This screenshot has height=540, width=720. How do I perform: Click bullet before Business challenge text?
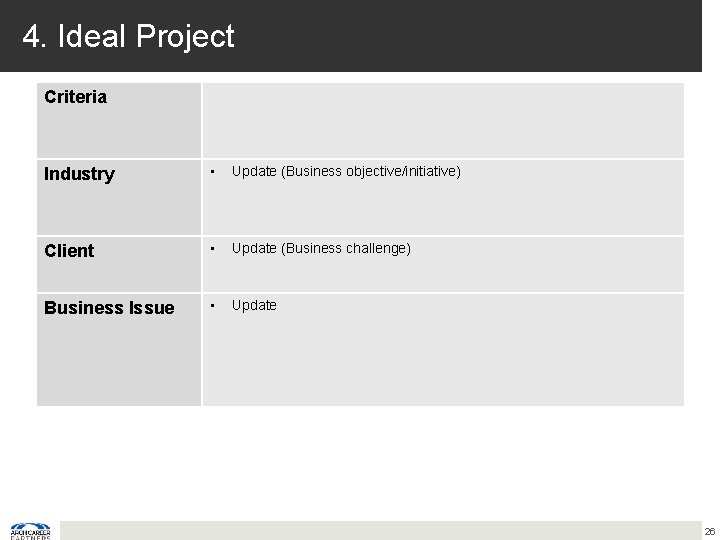pyautogui.click(x=213, y=248)
